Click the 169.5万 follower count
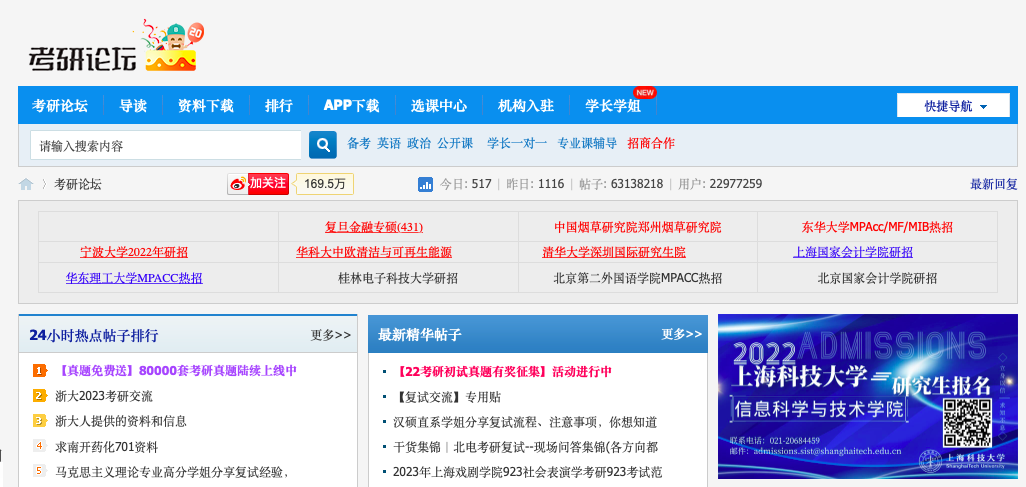This screenshot has height=487, width=1026. tap(325, 184)
